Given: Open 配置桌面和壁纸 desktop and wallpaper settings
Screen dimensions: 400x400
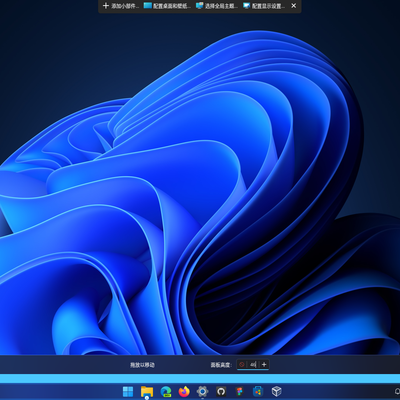Looking at the screenshot, I should click(167, 6).
